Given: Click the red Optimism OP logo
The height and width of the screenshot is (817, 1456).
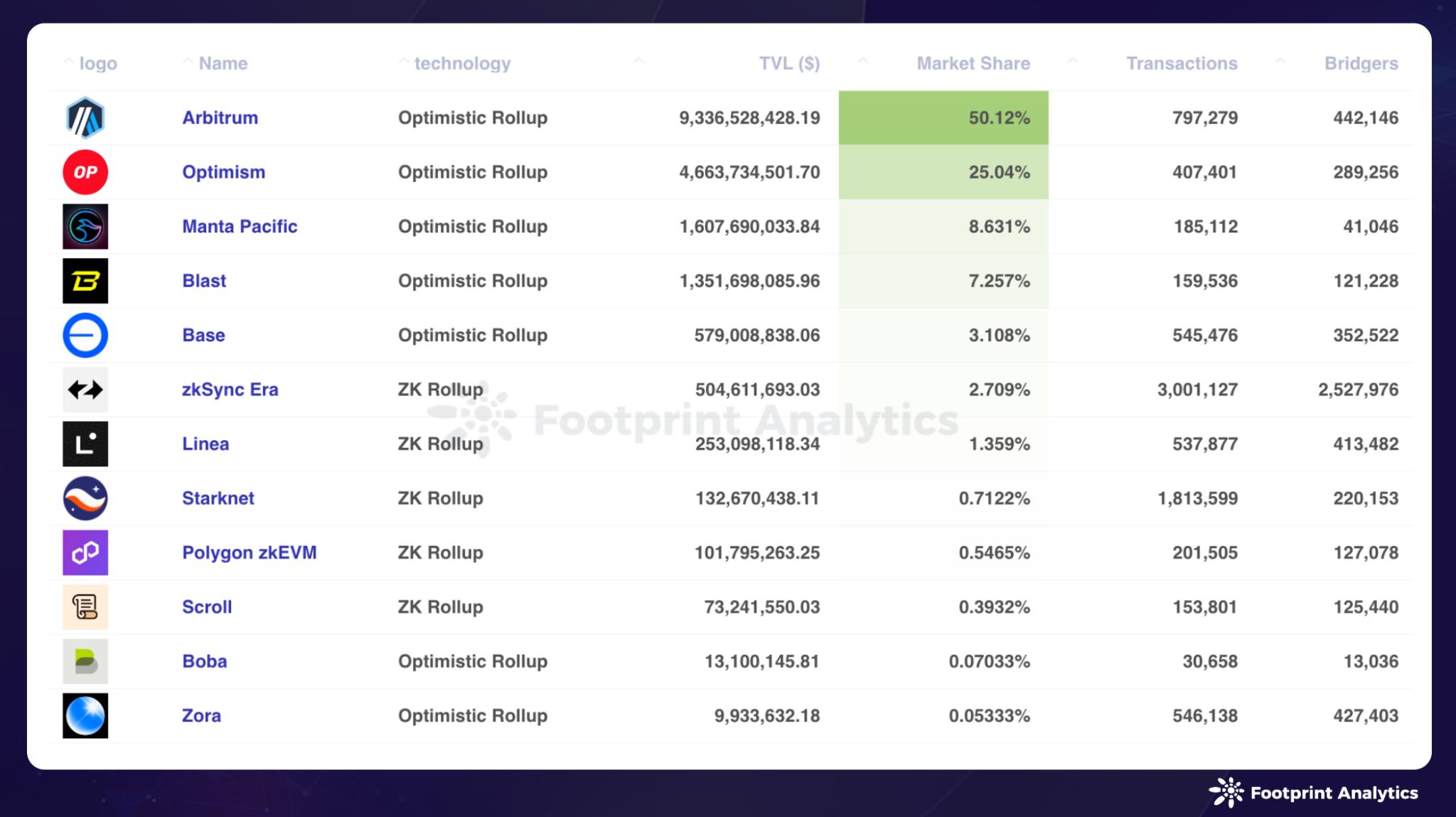Looking at the screenshot, I should coord(85,172).
